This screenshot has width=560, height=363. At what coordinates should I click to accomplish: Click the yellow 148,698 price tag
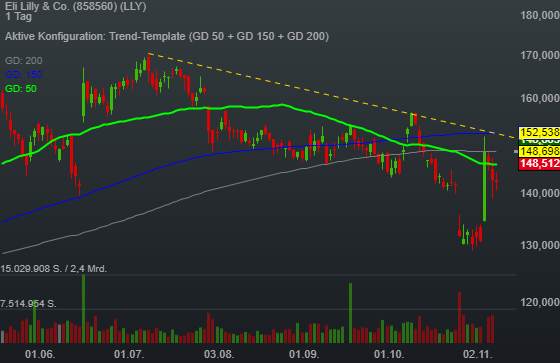[539, 151]
